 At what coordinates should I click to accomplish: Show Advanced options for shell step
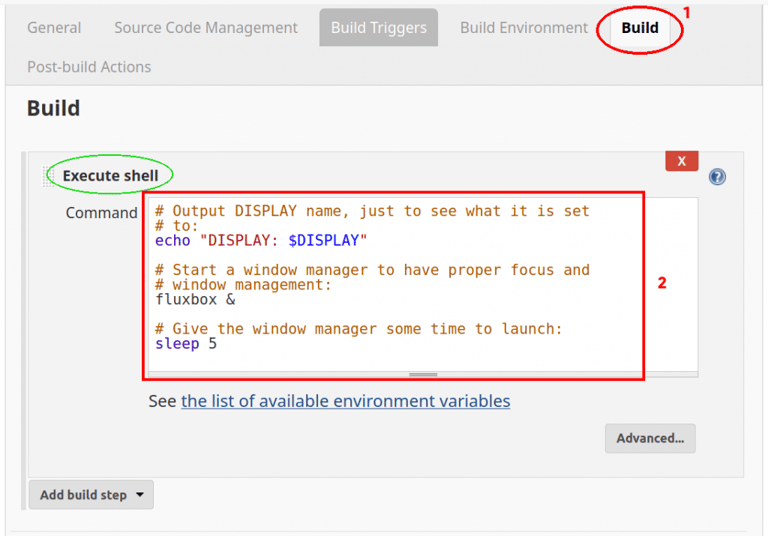650,438
